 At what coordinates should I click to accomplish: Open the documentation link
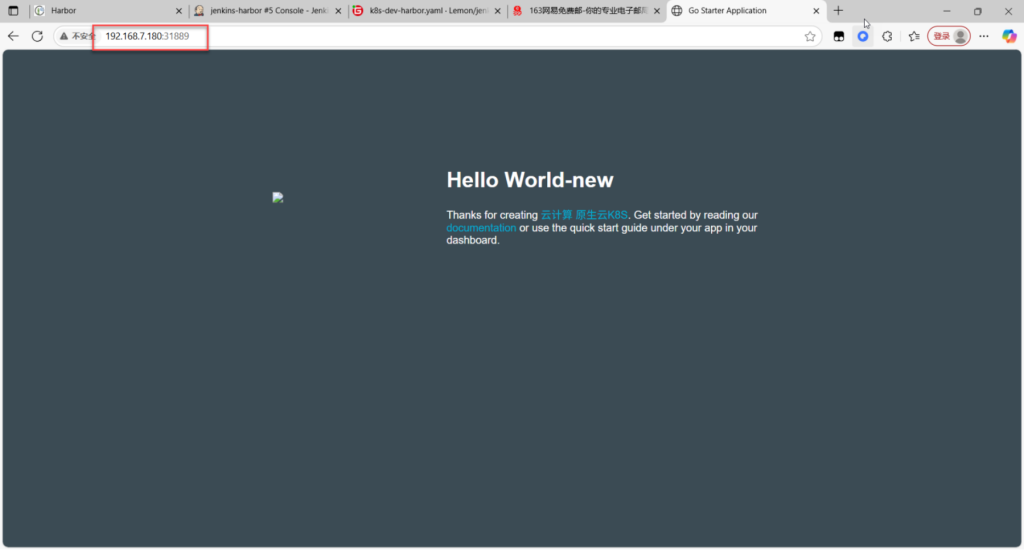481,228
